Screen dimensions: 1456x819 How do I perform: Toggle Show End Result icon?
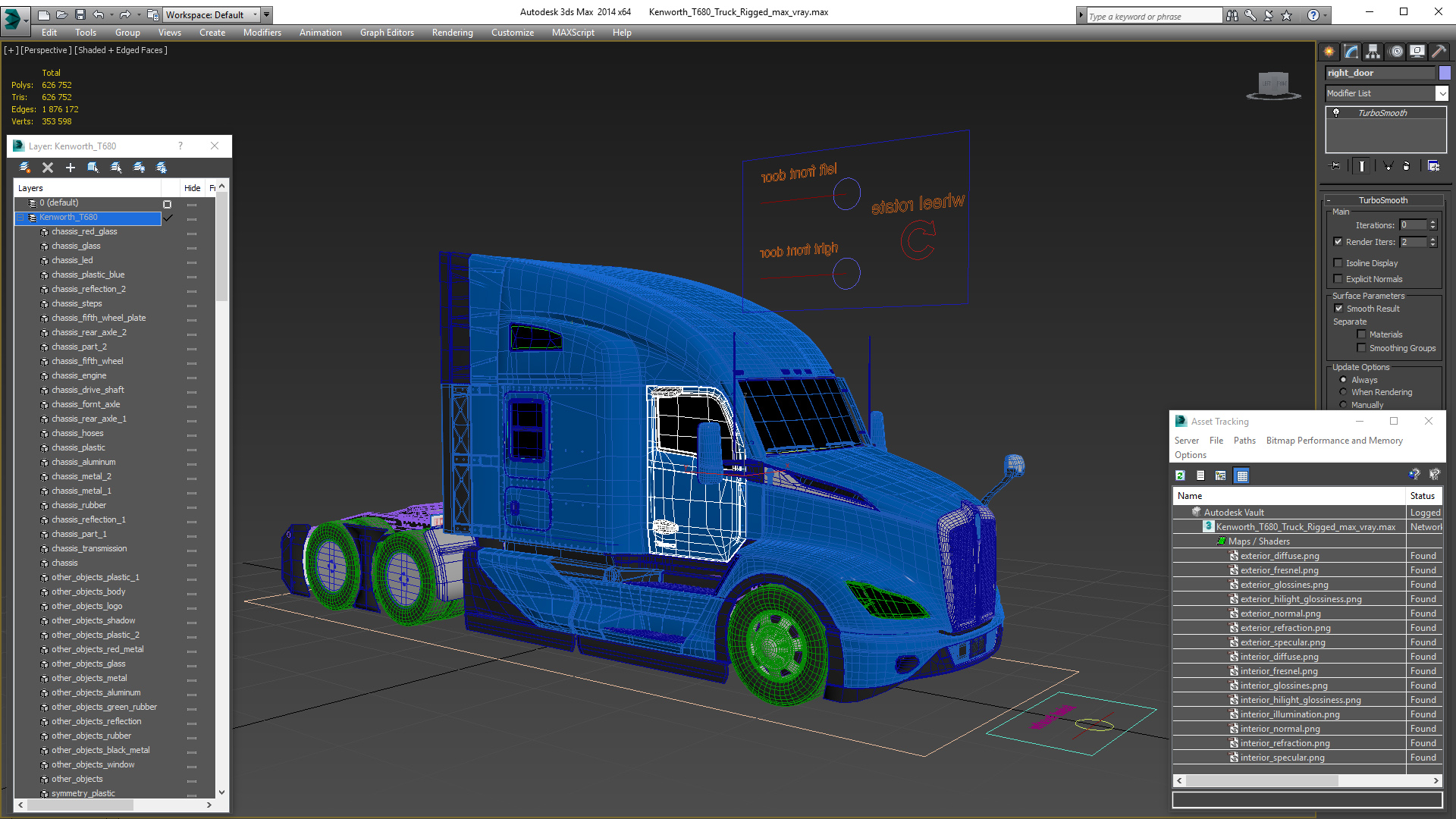point(1362,166)
